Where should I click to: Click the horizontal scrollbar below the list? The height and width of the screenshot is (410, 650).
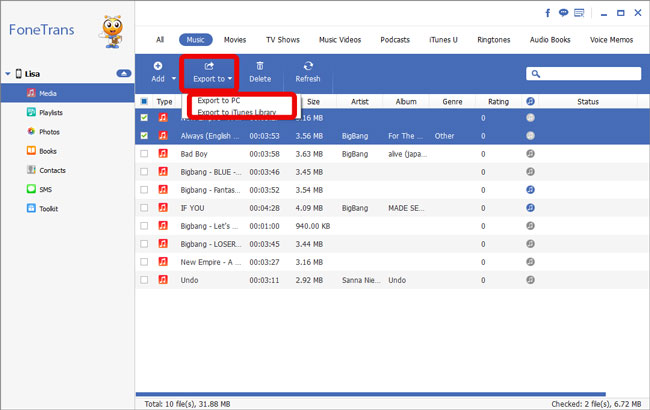coord(371,394)
